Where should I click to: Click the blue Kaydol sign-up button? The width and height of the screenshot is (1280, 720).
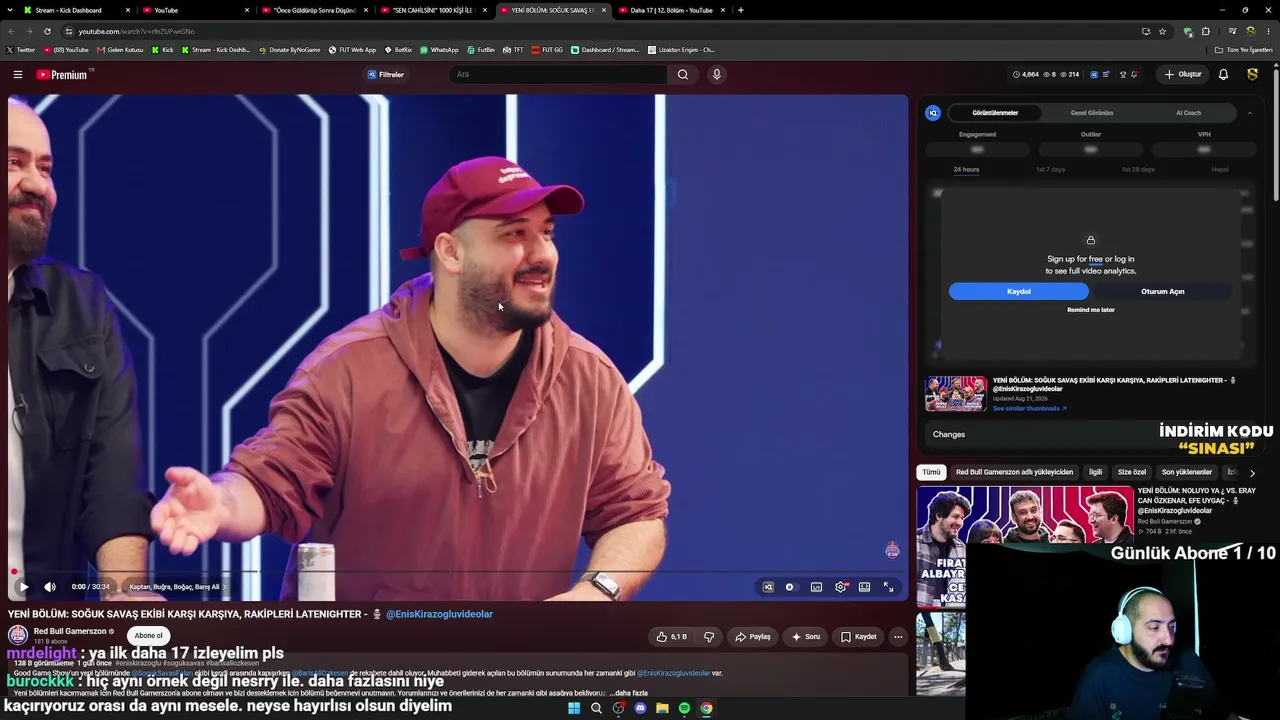pyautogui.click(x=1019, y=291)
